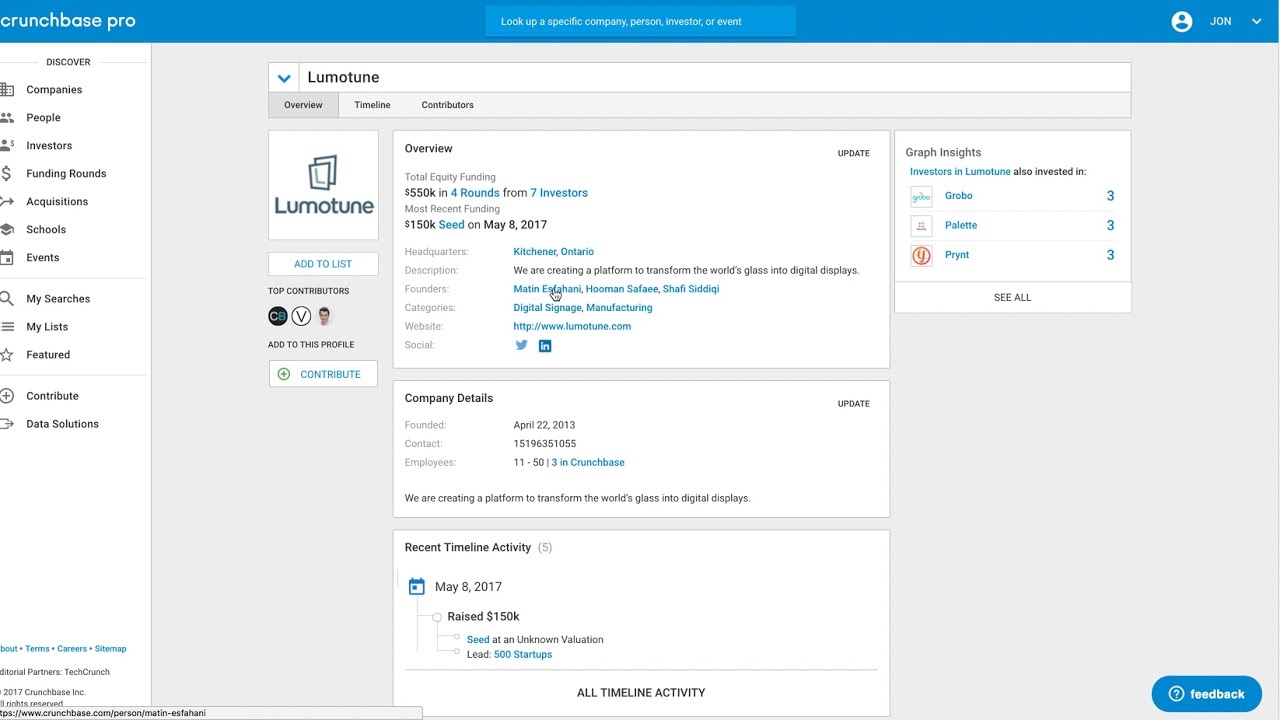This screenshot has height=720, width=1280.
Task: Switch to the Timeline tab
Action: [372, 104]
